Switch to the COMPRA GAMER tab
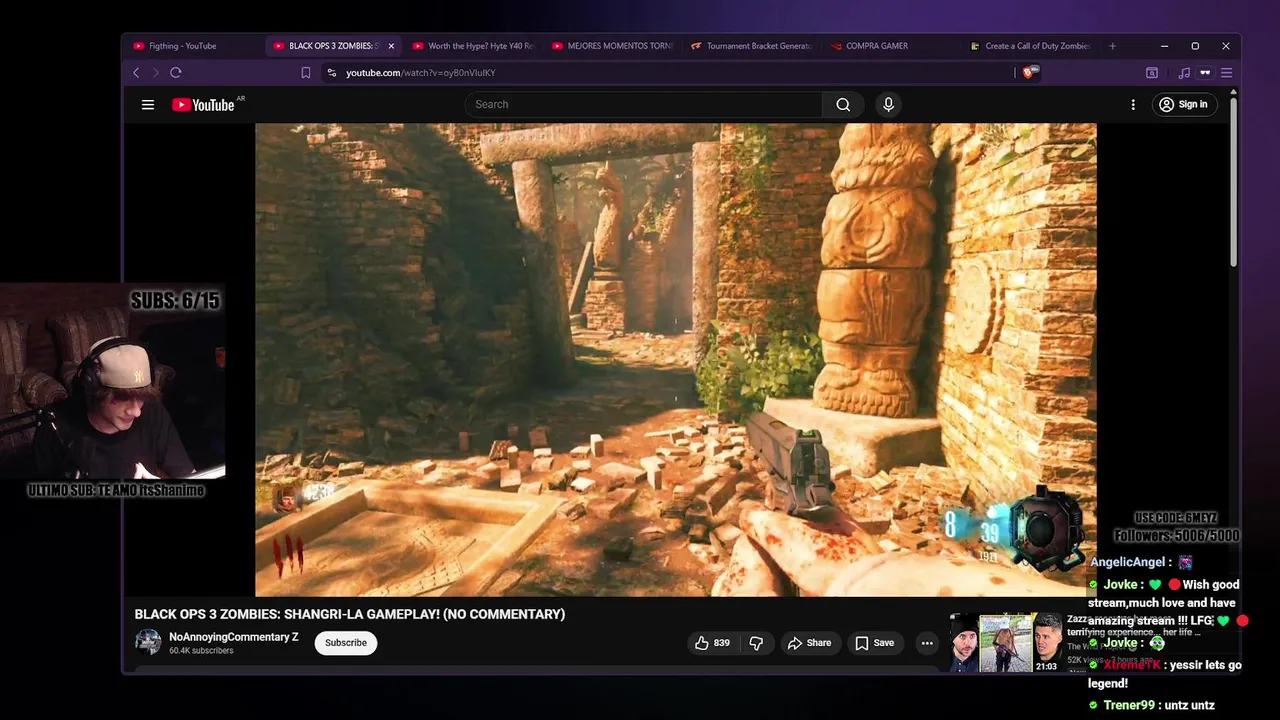 click(890, 46)
